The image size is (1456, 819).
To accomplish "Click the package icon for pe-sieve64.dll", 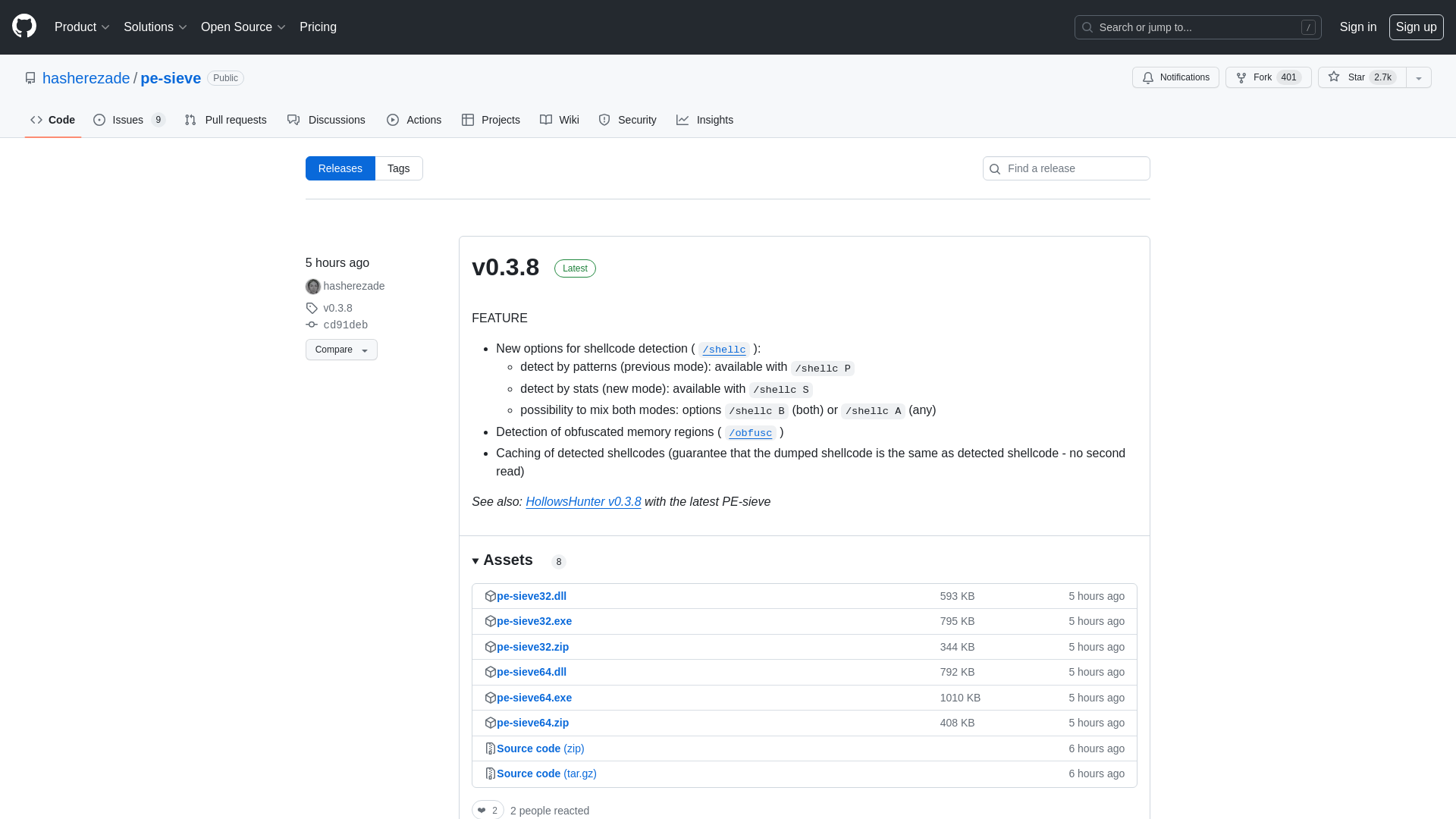I will click(491, 672).
